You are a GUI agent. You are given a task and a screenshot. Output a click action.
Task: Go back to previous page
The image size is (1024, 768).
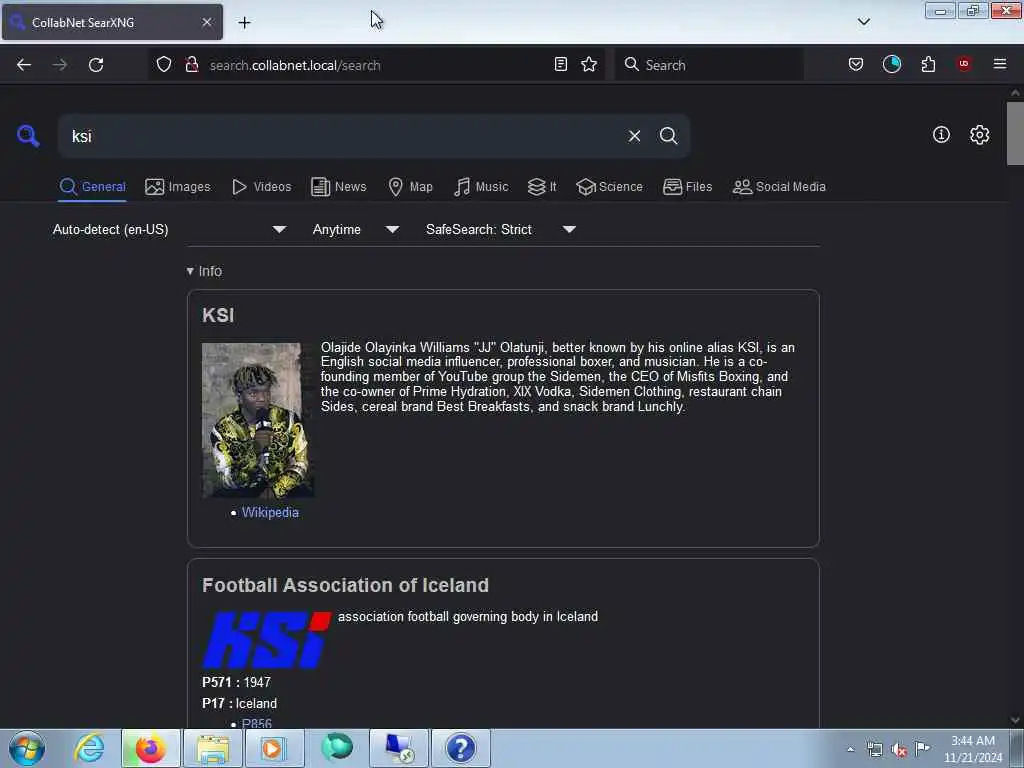tap(24, 65)
